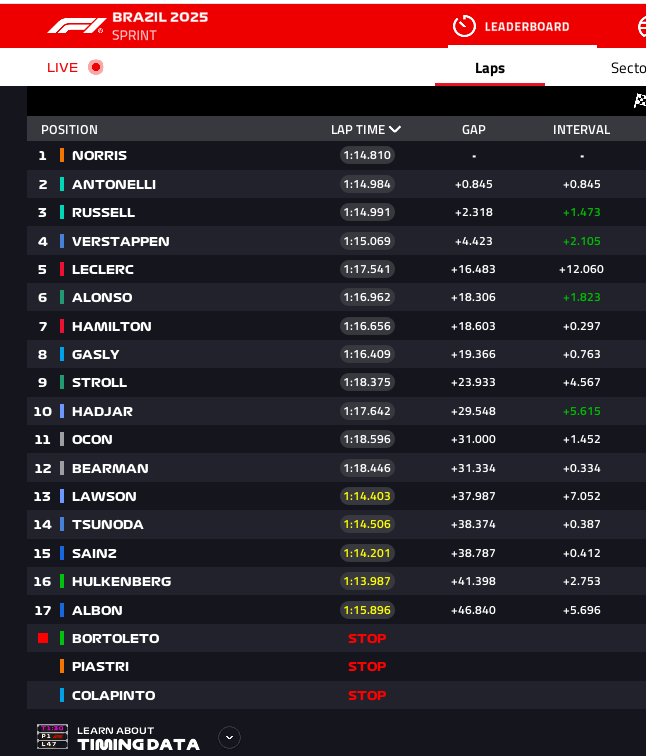646x756 pixels.
Task: Click the globe icon next to Leaderboard
Action: coord(641,27)
